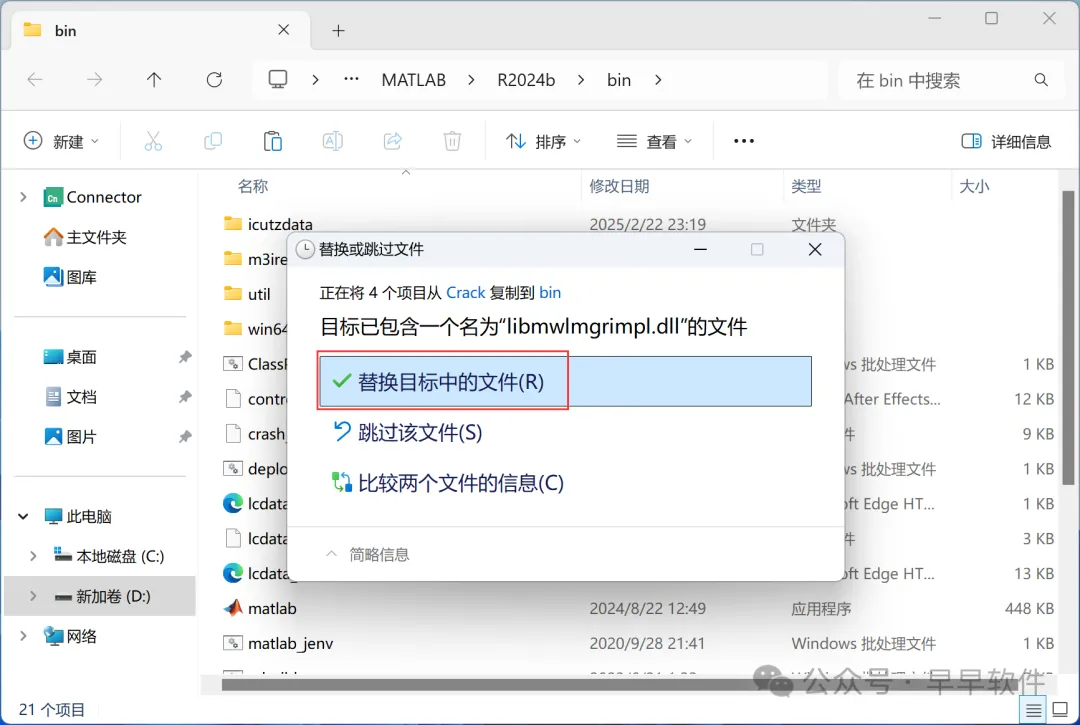Click R2024b in the address breadcrumb
This screenshot has height=725, width=1080.
(x=526, y=80)
